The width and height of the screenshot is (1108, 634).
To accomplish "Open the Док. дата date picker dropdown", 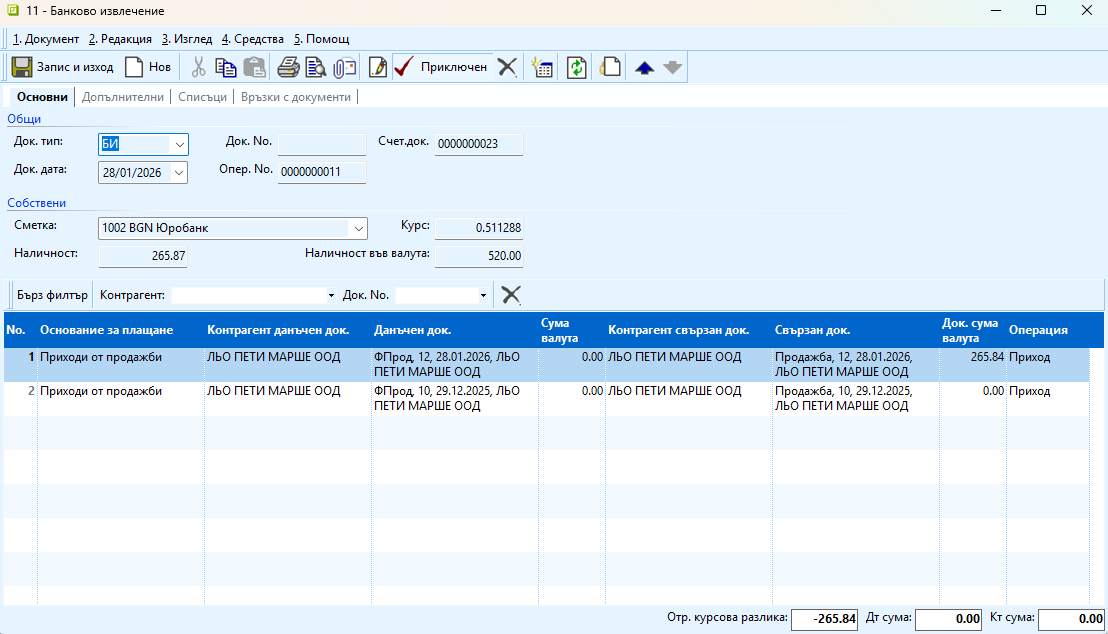I will [x=179, y=172].
